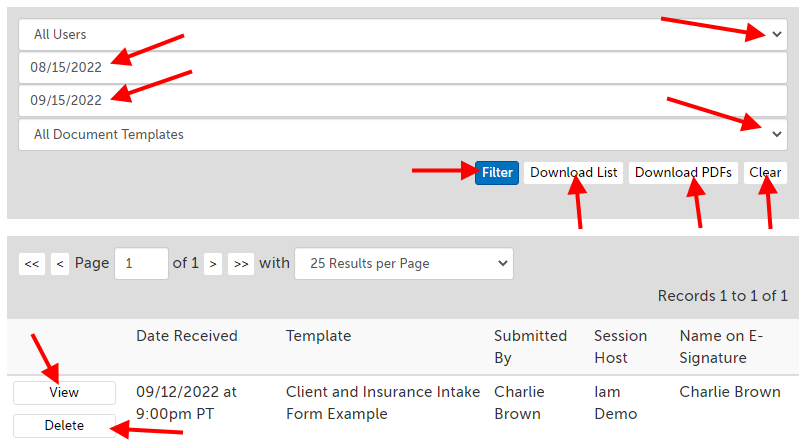Image resolution: width=811 pixels, height=444 pixels.
Task: Click the Download List button
Action: (x=573, y=173)
